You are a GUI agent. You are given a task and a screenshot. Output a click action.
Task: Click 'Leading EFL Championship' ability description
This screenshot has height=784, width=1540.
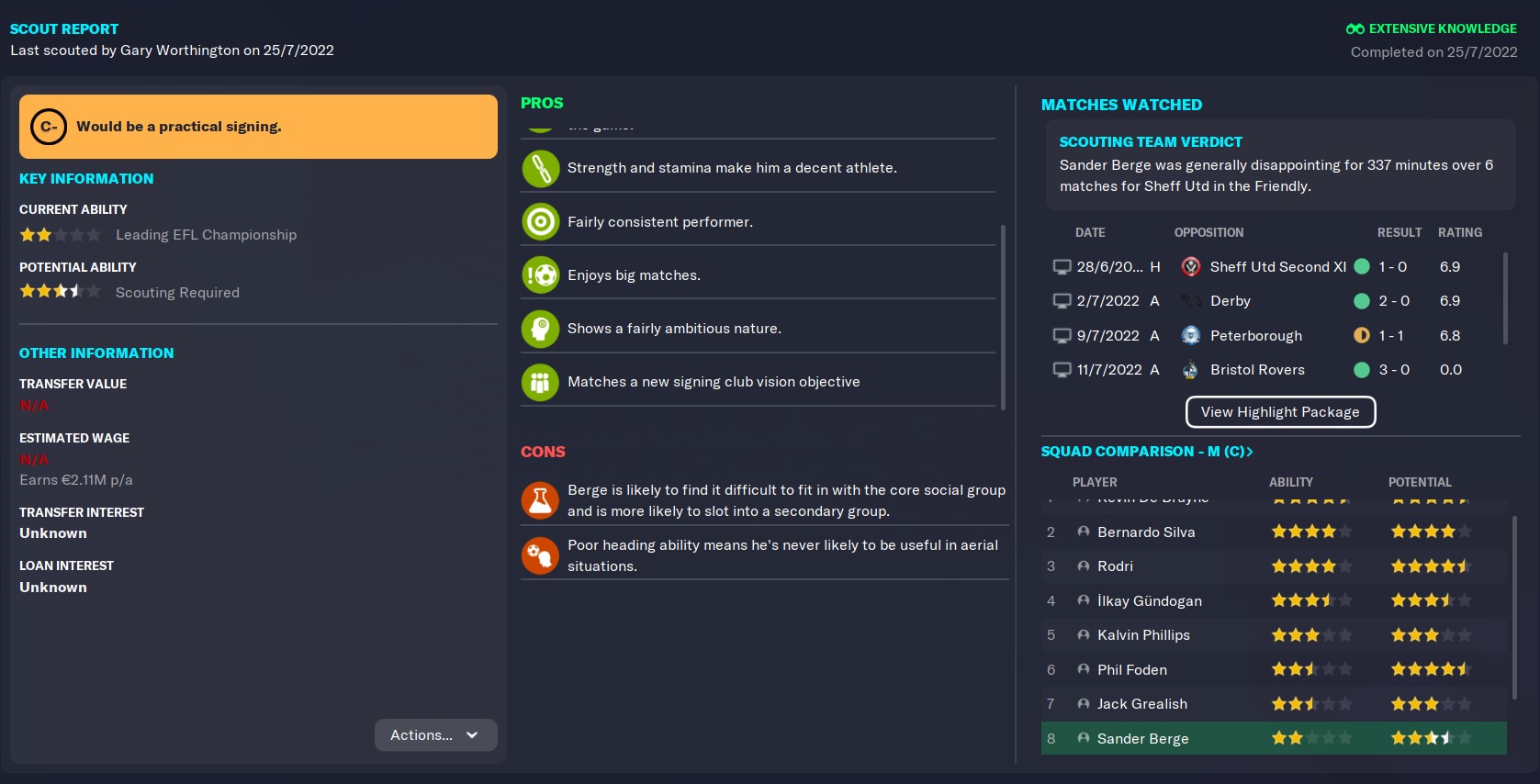(206, 235)
